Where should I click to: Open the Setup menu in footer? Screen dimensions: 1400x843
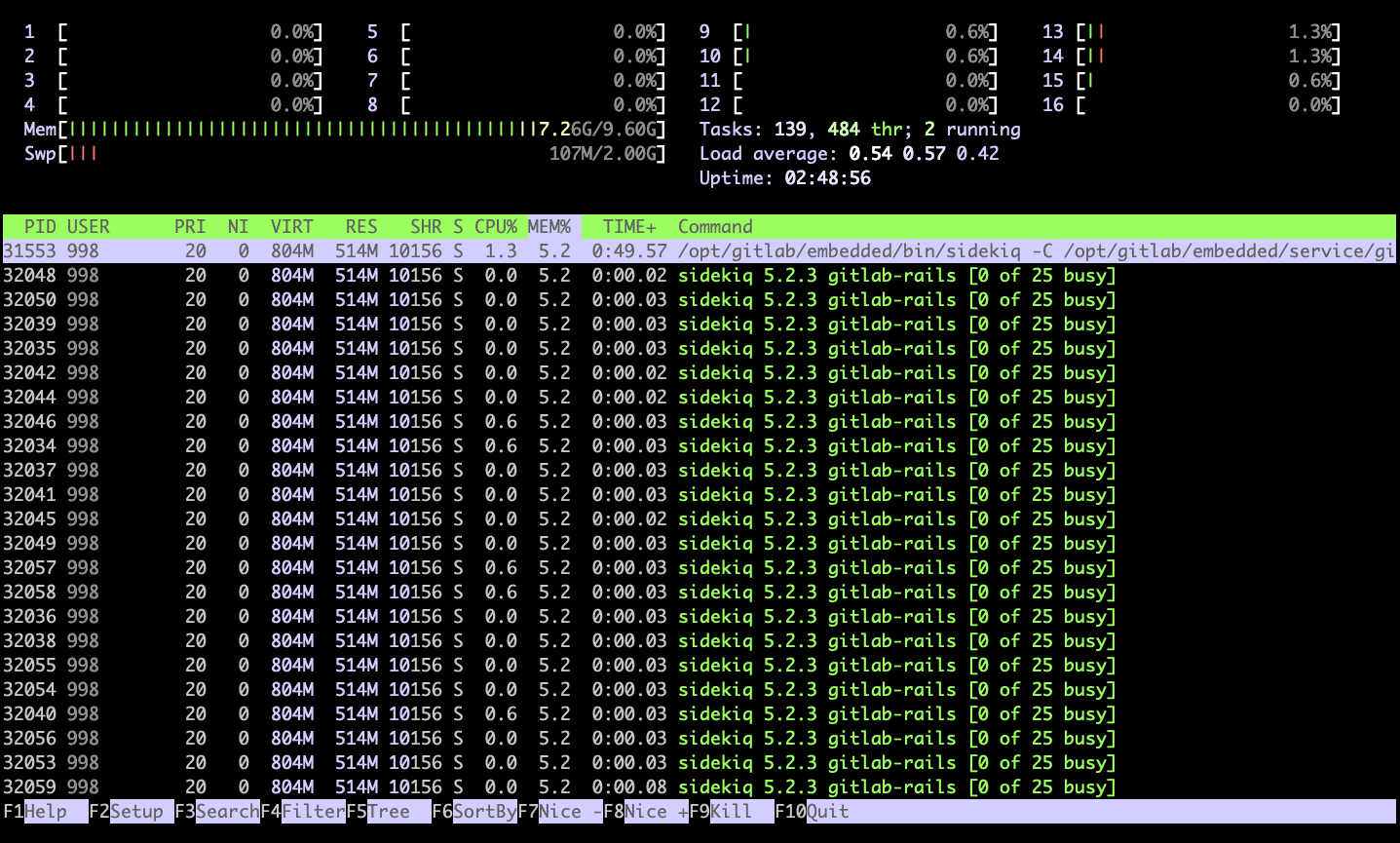coord(136,811)
